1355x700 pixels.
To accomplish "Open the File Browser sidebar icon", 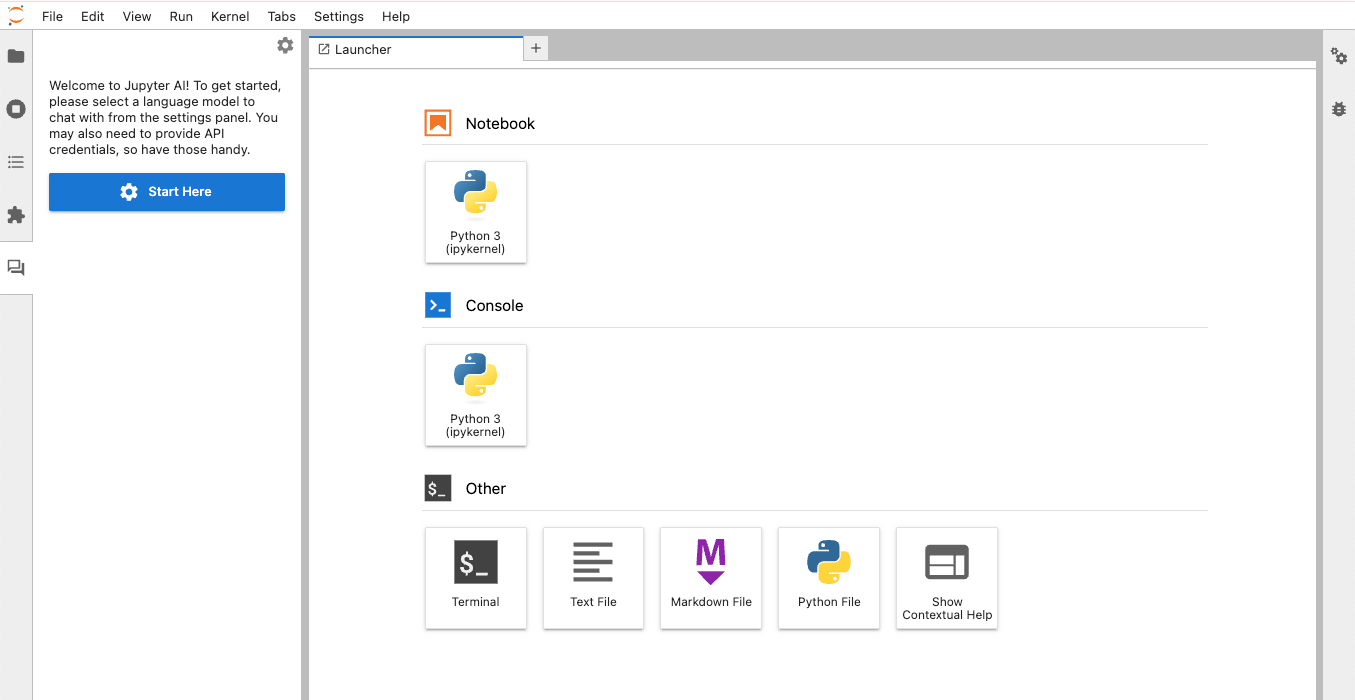I will 16,56.
